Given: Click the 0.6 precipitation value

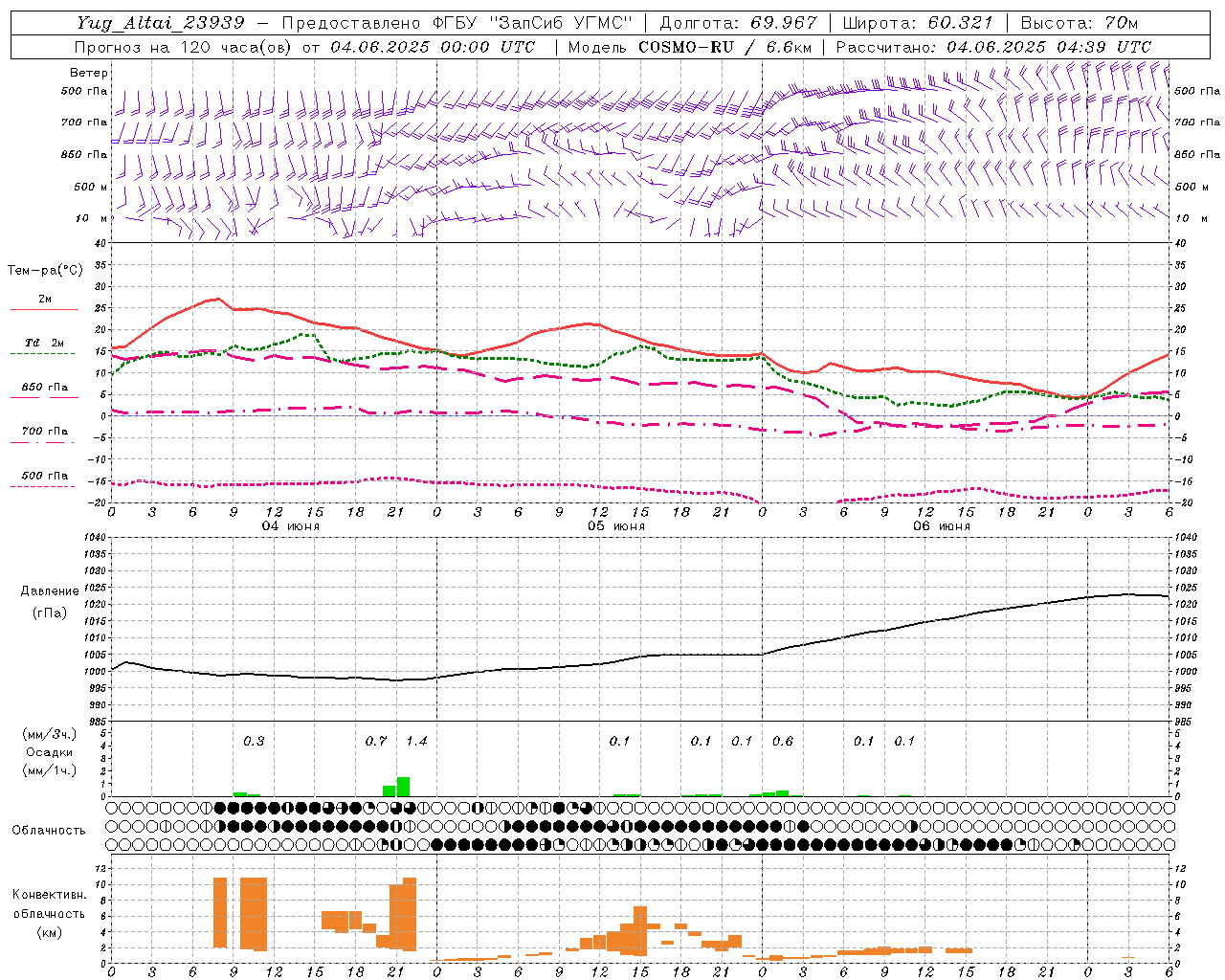Looking at the screenshot, I should [x=783, y=742].
